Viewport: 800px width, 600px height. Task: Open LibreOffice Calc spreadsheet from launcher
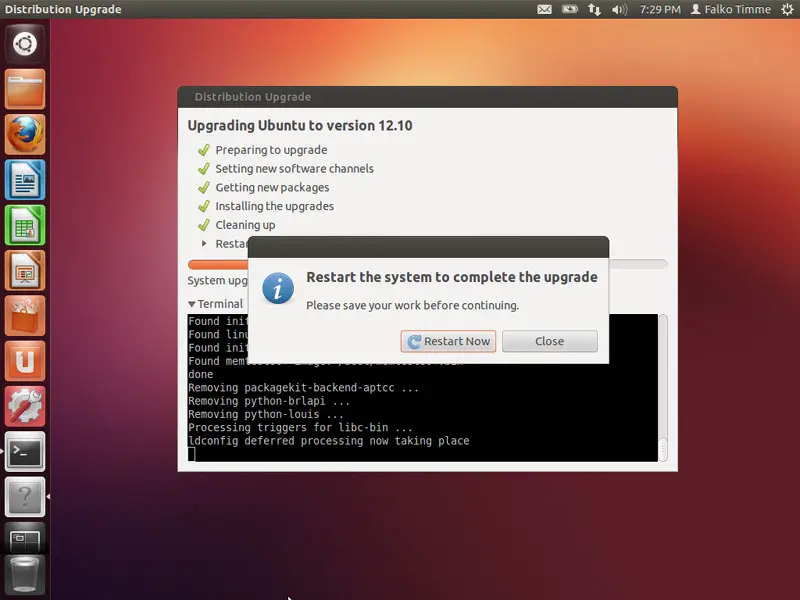click(25, 225)
